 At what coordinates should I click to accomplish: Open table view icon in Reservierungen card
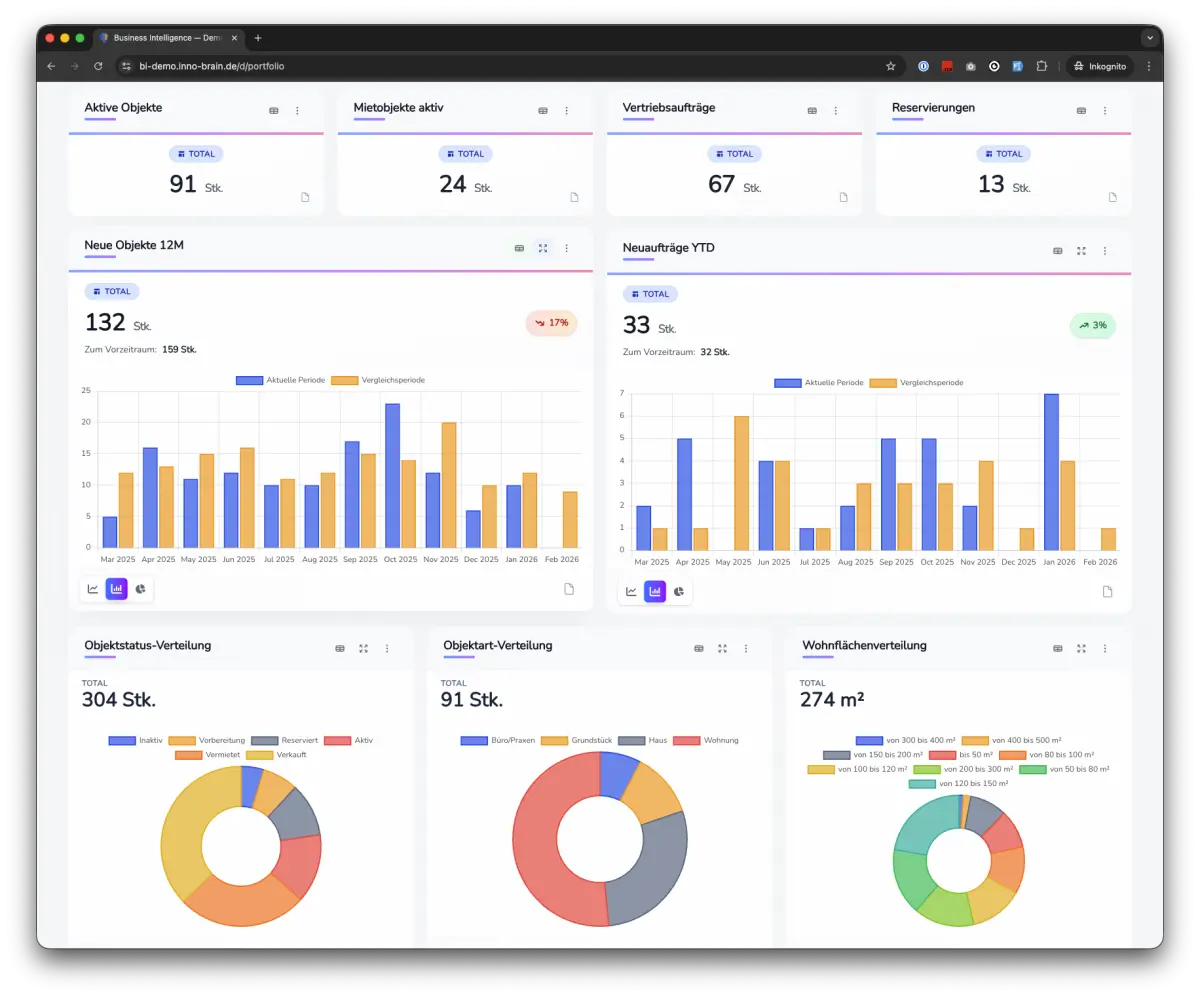click(x=1081, y=111)
